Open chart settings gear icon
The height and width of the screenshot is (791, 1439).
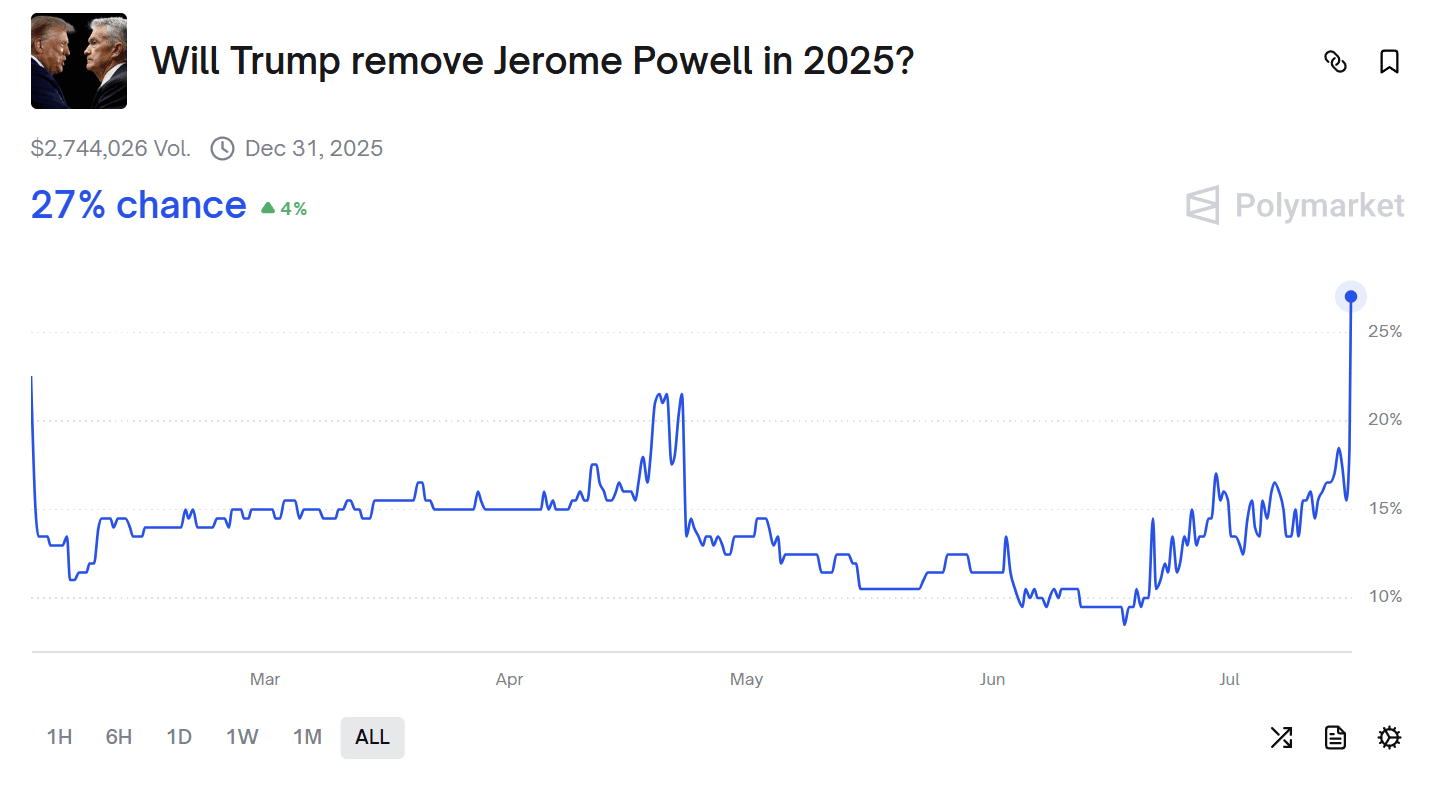(1389, 738)
